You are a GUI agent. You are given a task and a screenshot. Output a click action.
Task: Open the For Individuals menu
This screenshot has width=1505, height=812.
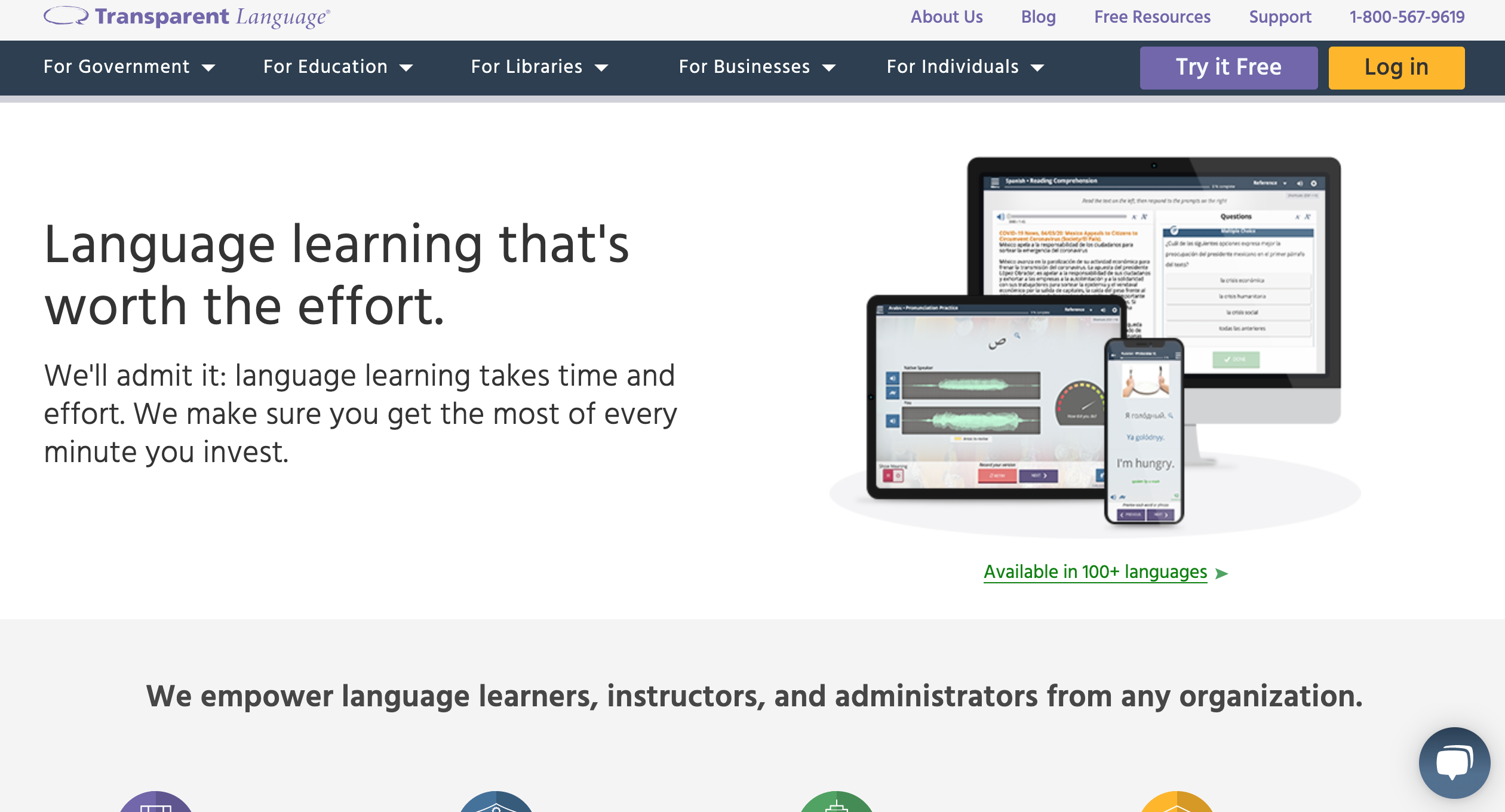[x=965, y=67]
